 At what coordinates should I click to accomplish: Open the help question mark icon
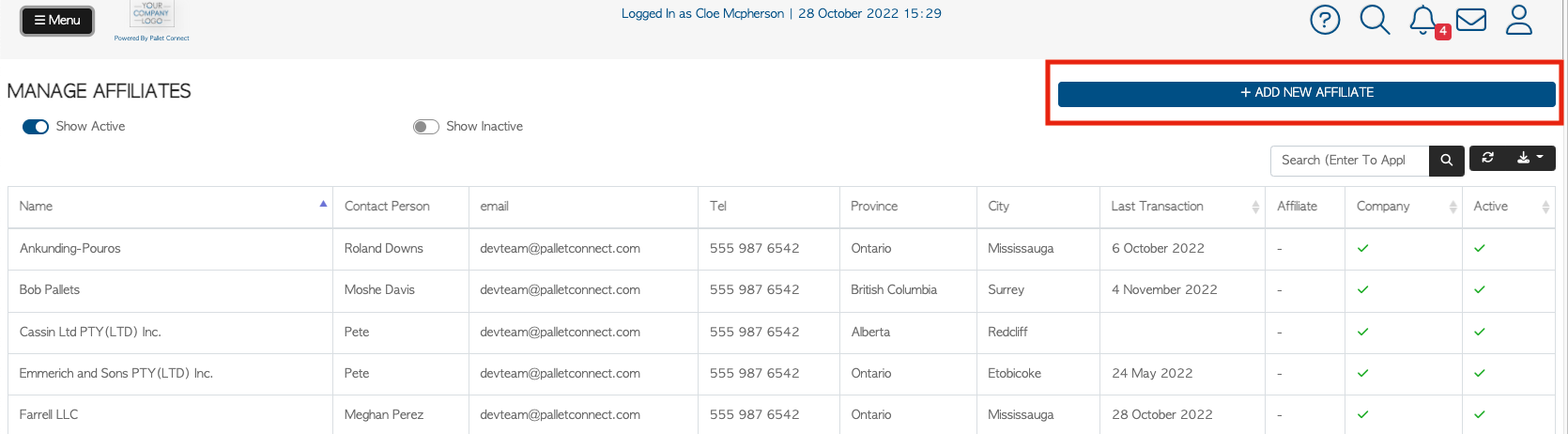pos(1325,20)
